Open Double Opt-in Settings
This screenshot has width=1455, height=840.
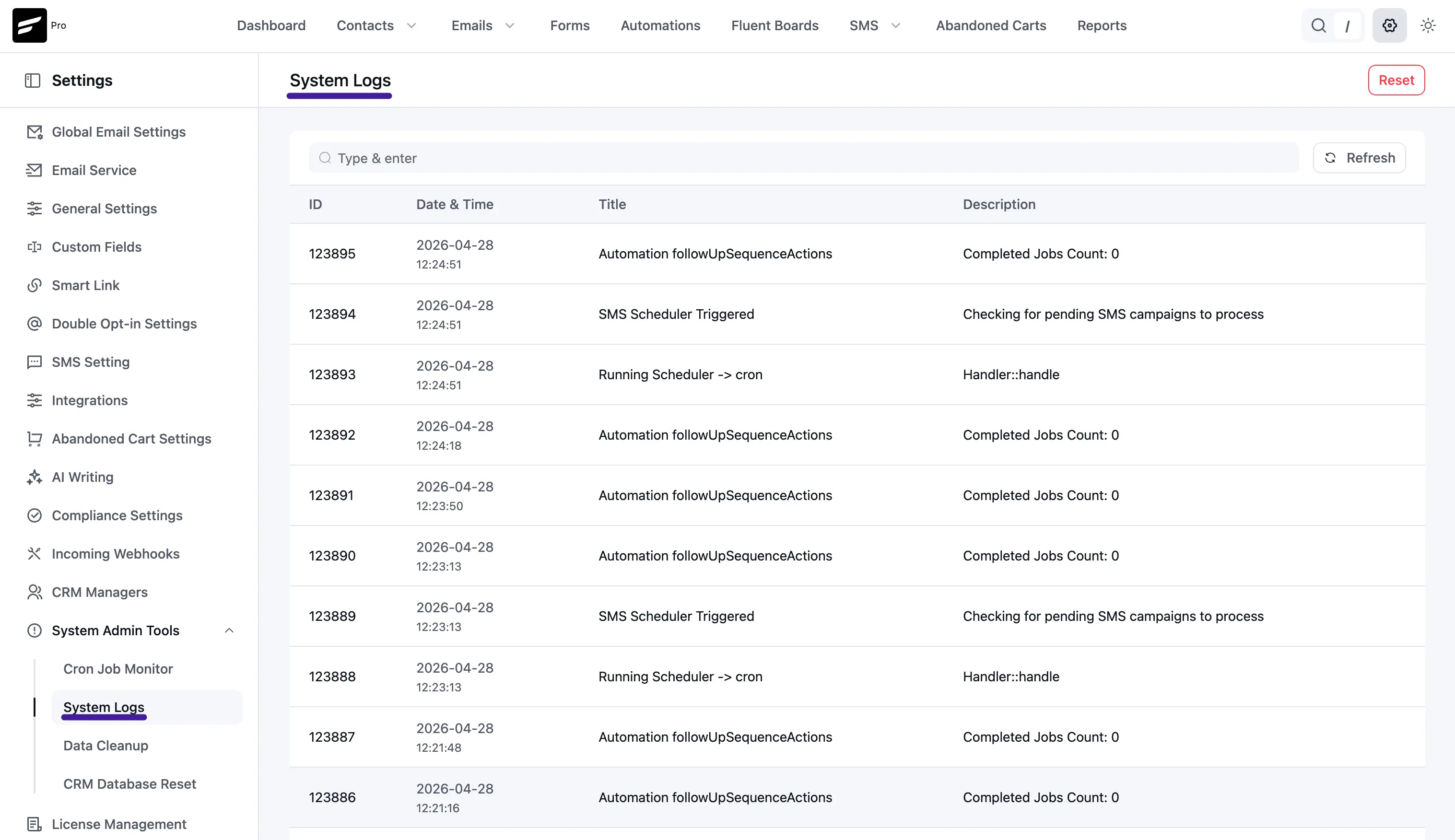pos(124,324)
